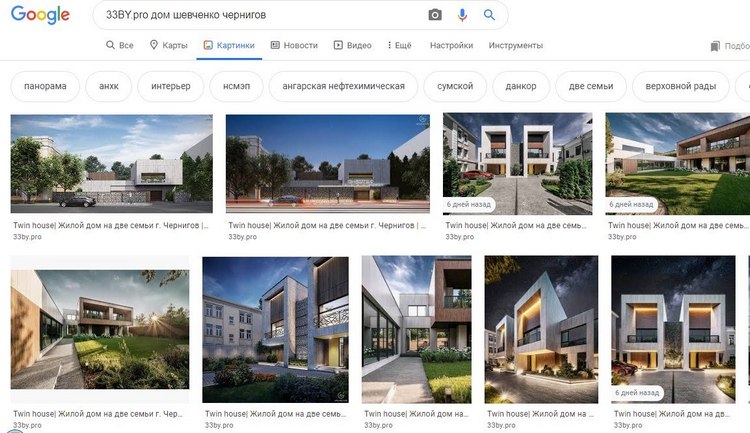Select the интерьер filter chip
The width and height of the screenshot is (750, 433).
[x=171, y=86]
